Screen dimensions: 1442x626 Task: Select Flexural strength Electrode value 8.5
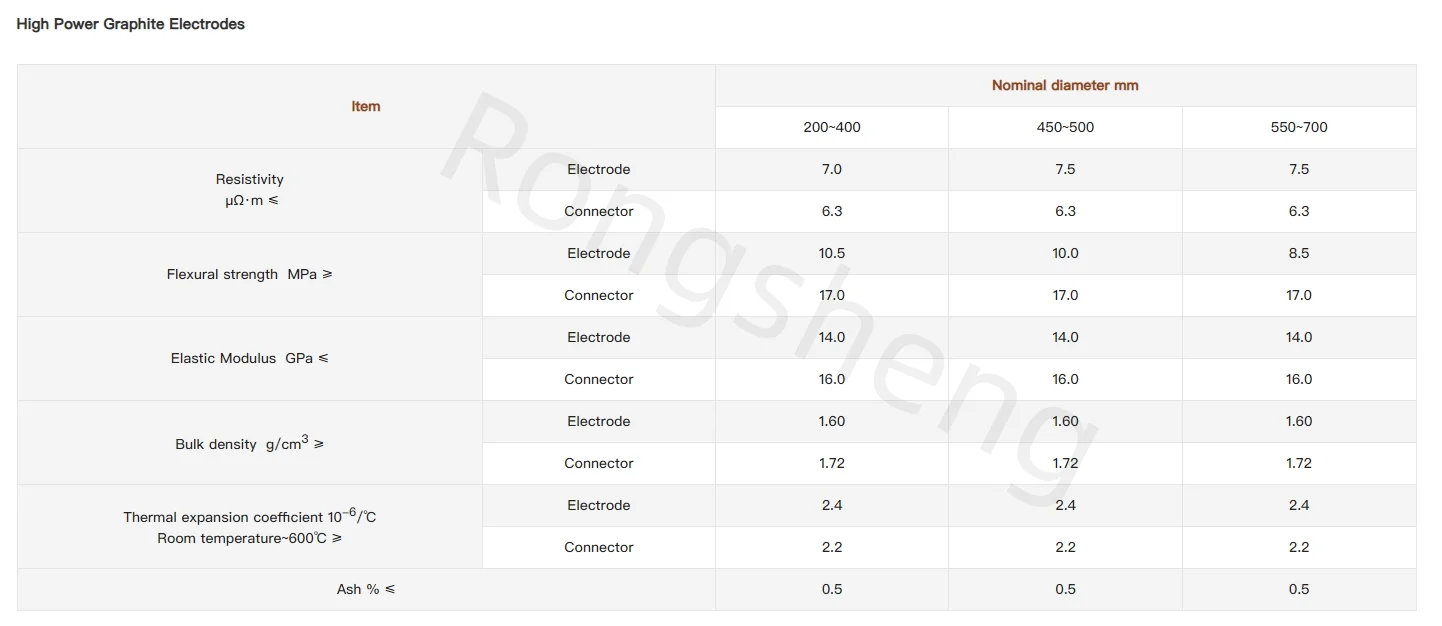1299,253
